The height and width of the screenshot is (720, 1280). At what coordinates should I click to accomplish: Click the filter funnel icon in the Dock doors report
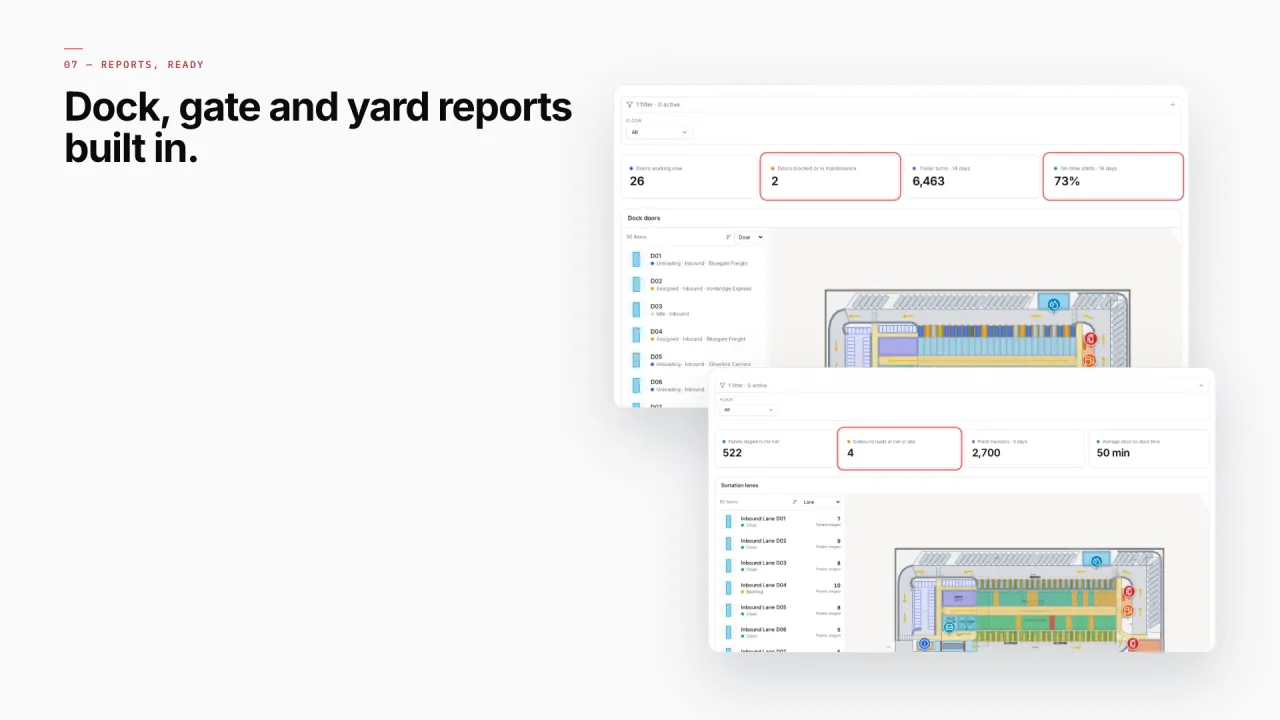pos(630,105)
